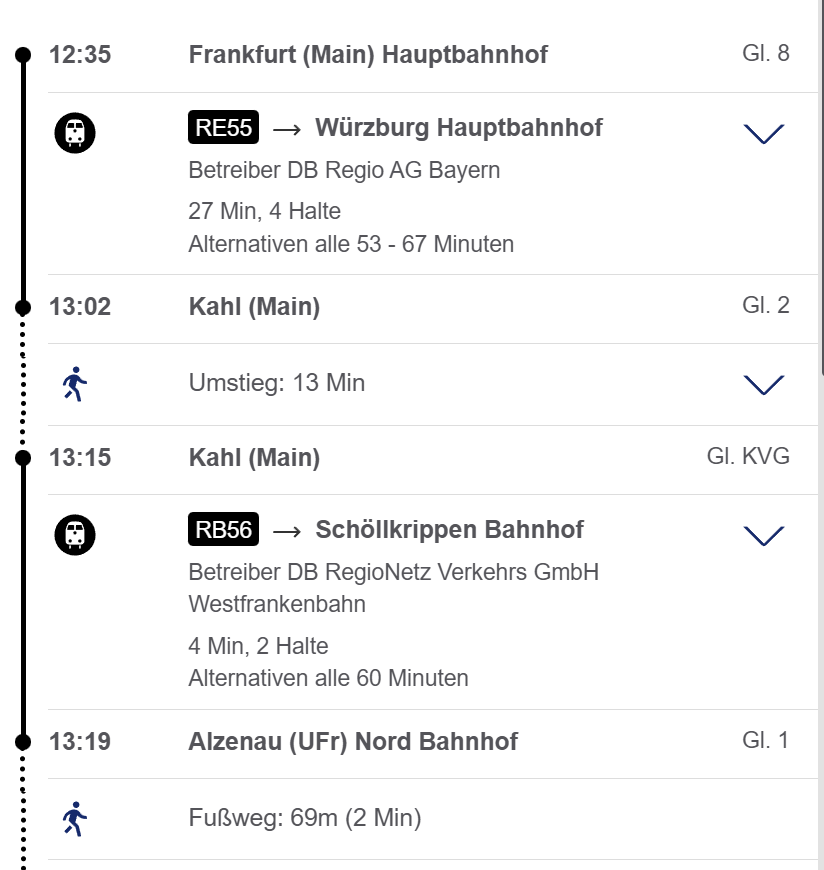The image size is (824, 870).
Task: Click the Gl. KVG platform label
Action: [748, 457]
